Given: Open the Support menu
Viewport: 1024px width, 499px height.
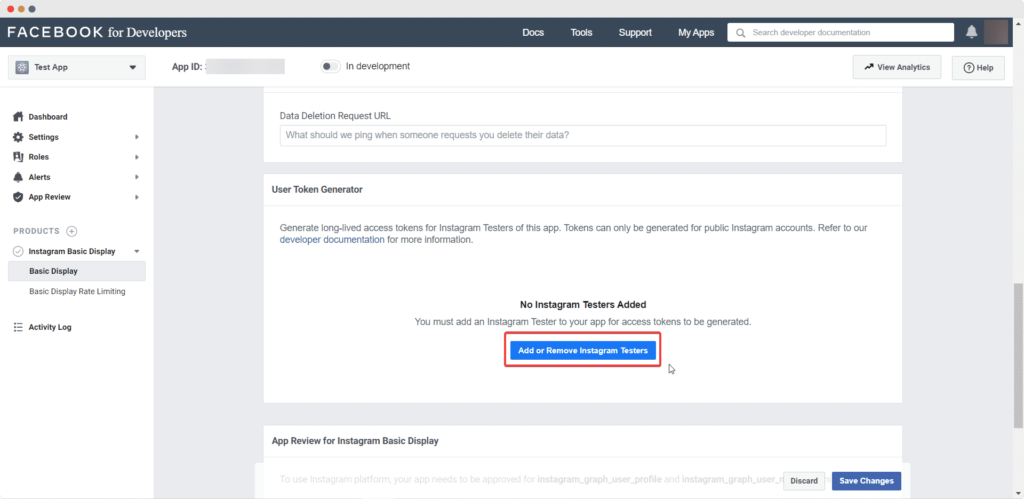Looking at the screenshot, I should pyautogui.click(x=635, y=33).
